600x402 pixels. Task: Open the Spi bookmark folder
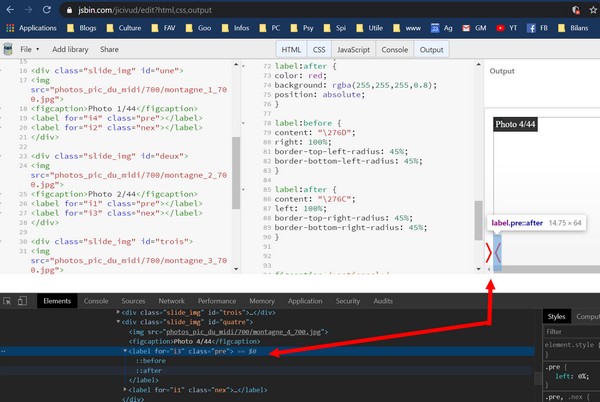(334, 28)
